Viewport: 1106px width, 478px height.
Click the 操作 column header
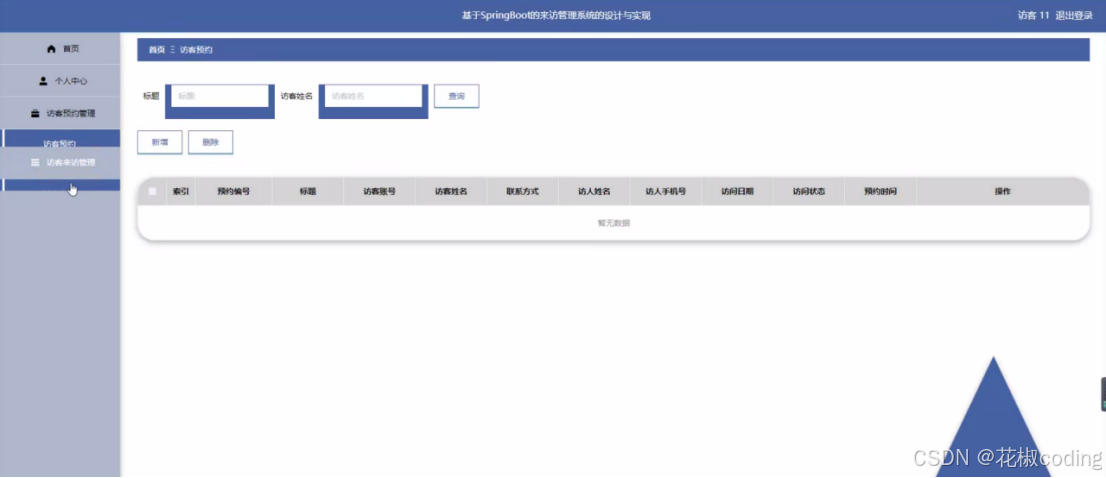coord(1002,191)
